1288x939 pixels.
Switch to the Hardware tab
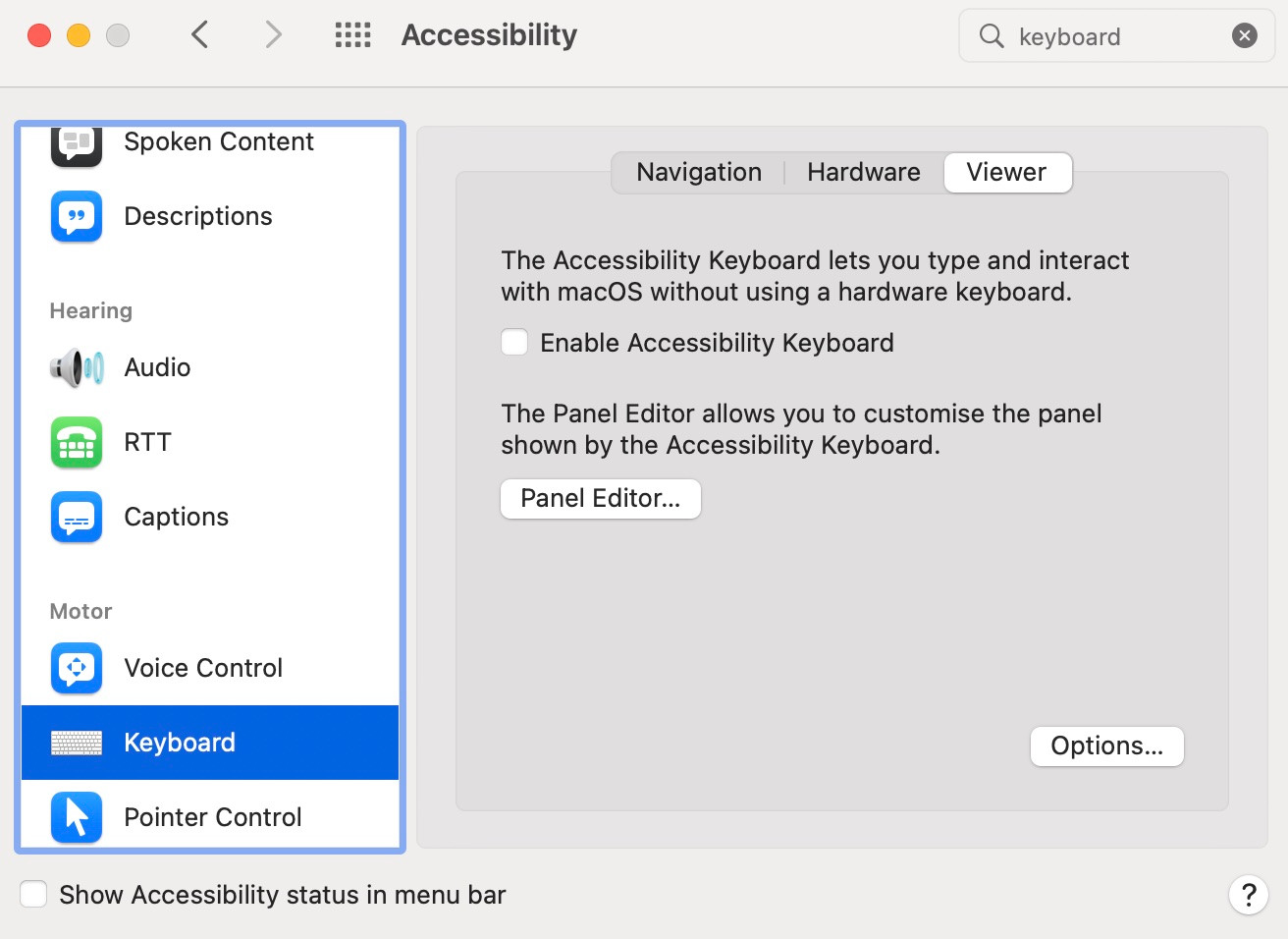[863, 172]
